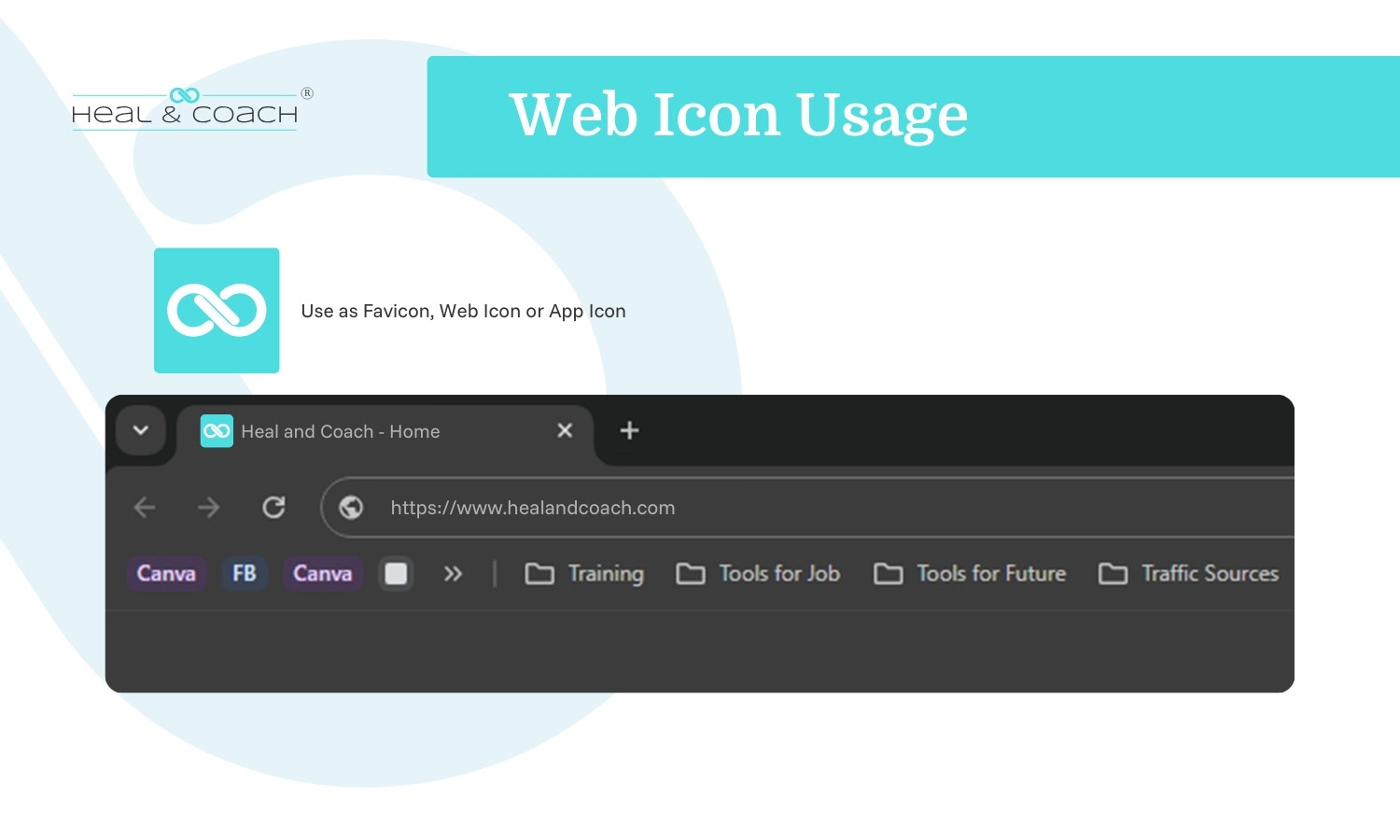This screenshot has width=1400, height=840.
Task: Go forward using the forward arrow
Action: tap(209, 507)
